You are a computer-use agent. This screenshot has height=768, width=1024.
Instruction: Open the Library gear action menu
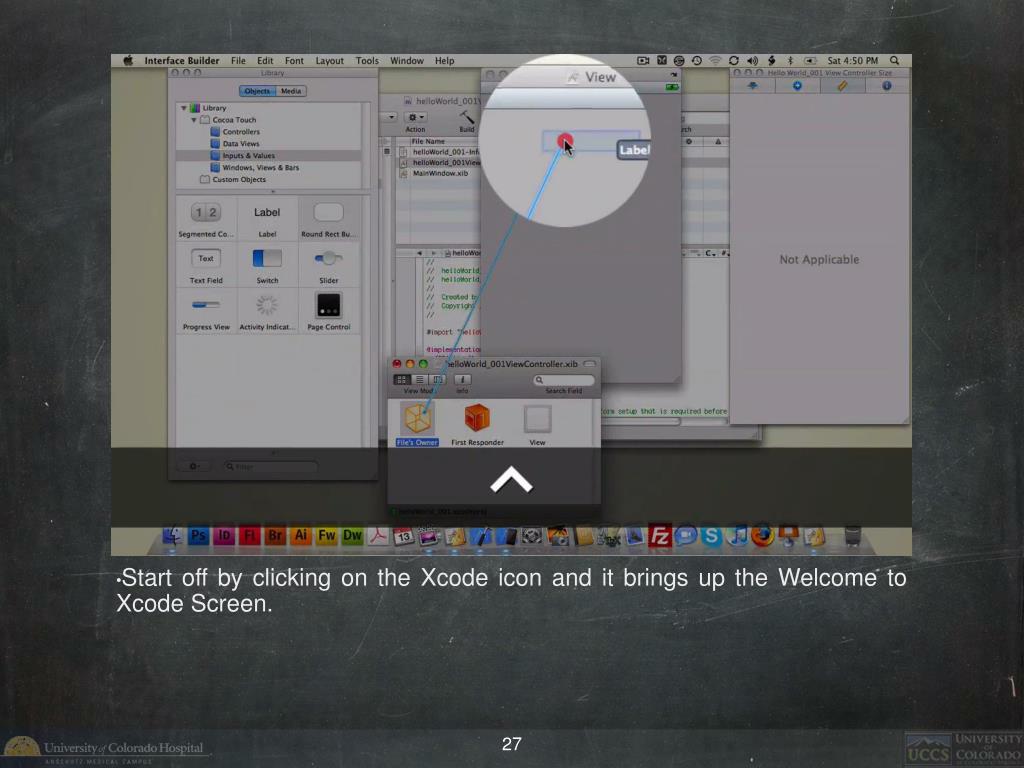195,466
